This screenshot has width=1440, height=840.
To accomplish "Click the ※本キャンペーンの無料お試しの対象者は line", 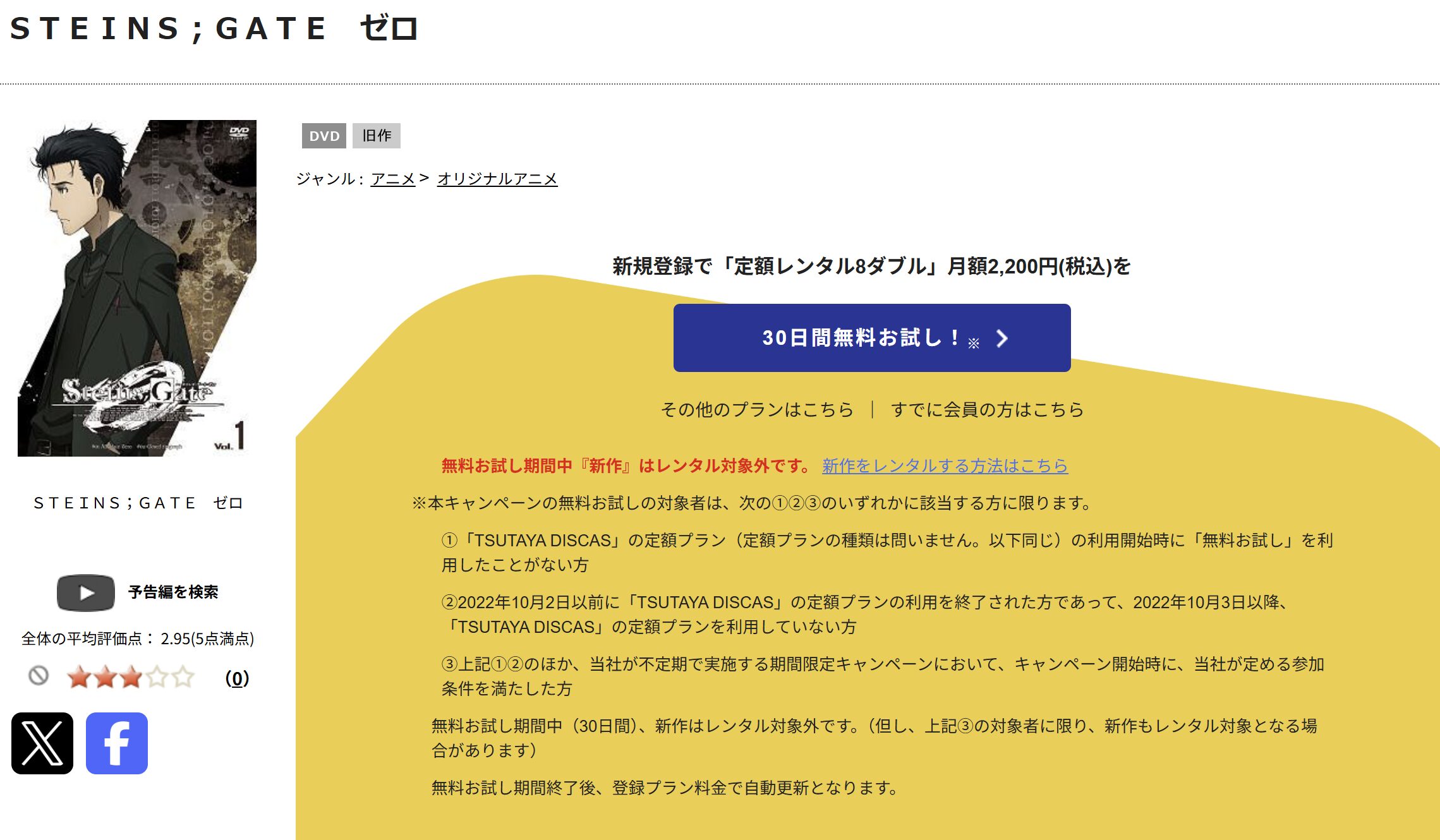I will [x=752, y=503].
